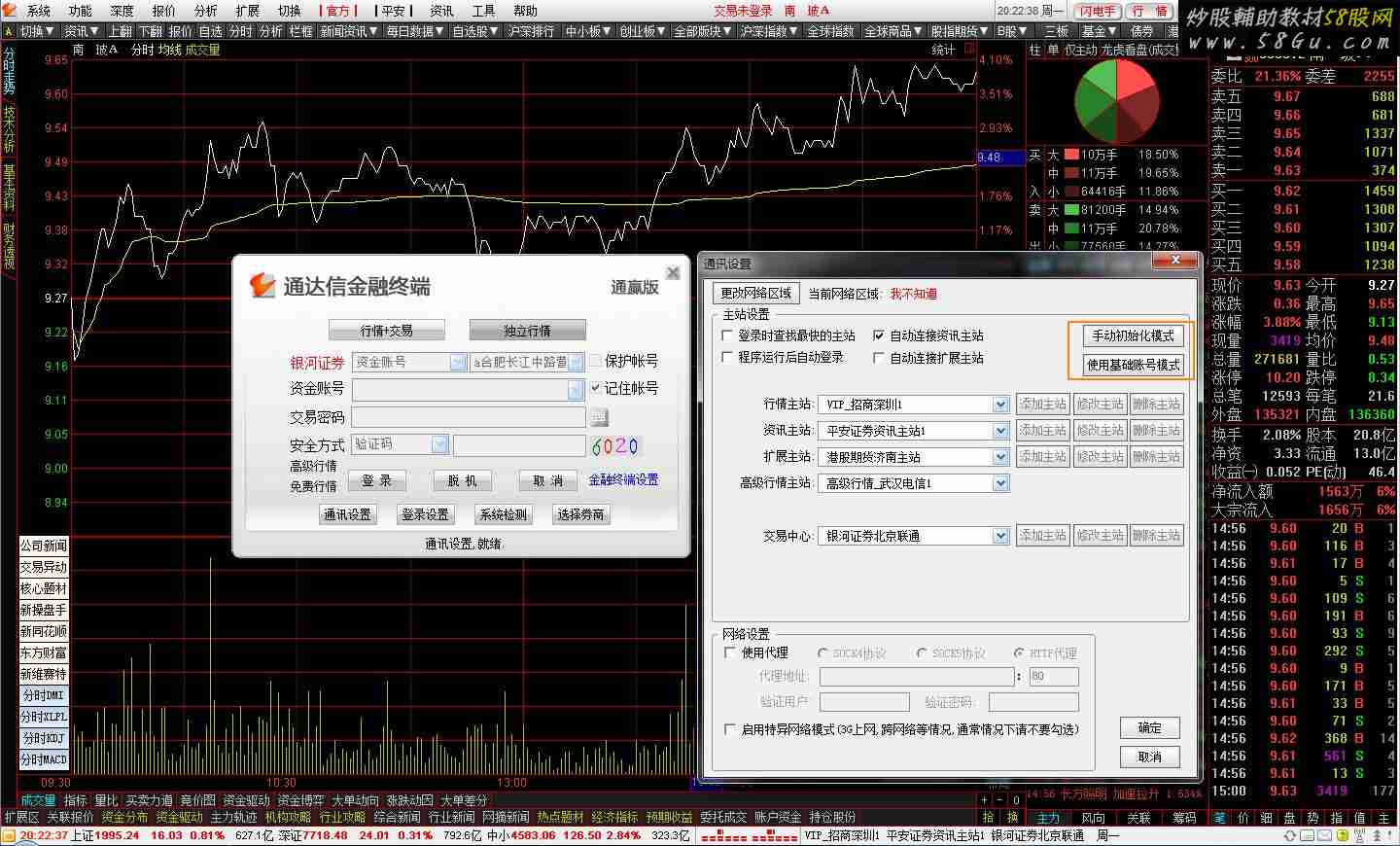
Task: Switch to the 筹码 tab at bottom right
Action: pos(1184,818)
